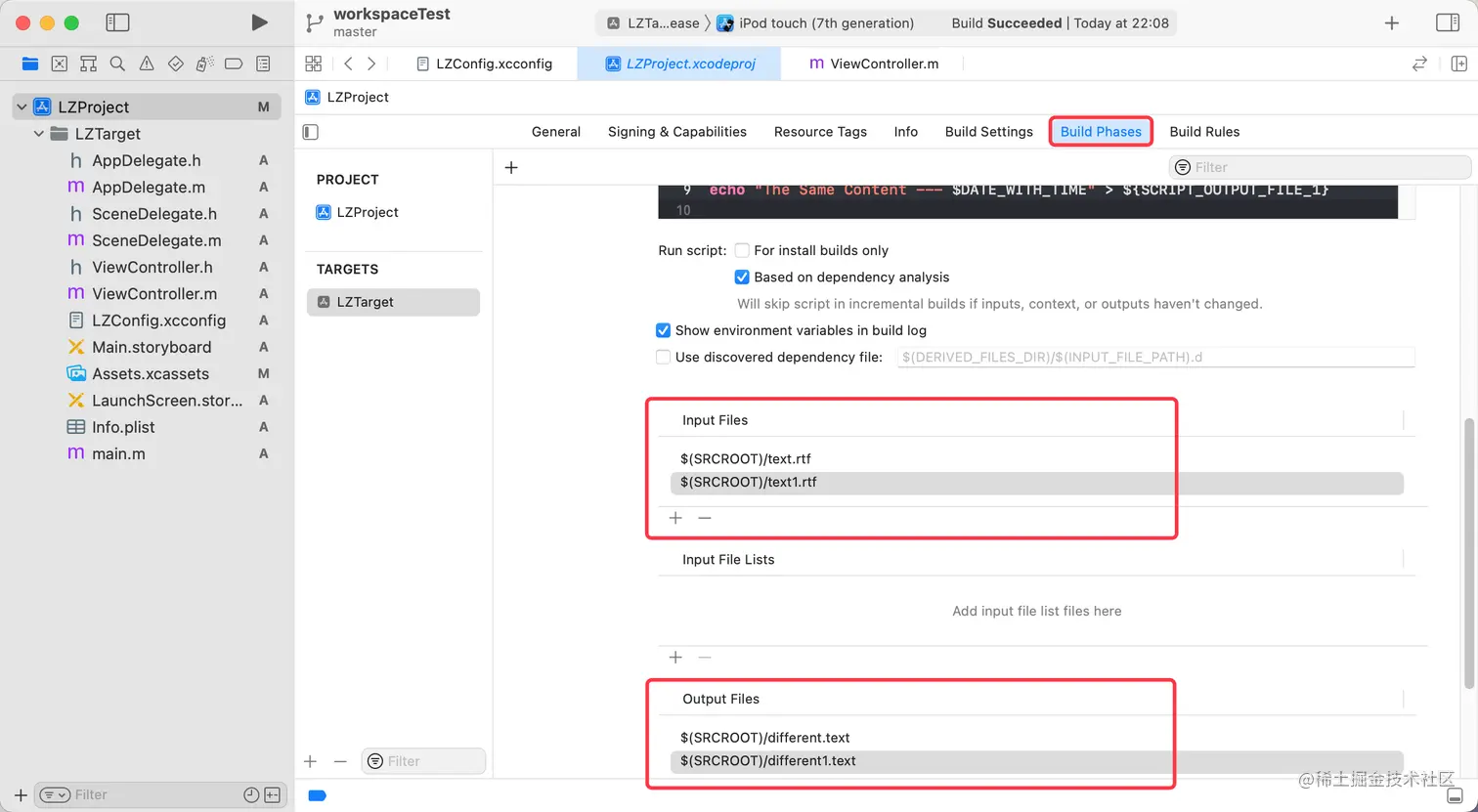
Task: Remove the selected target
Action: 340,761
